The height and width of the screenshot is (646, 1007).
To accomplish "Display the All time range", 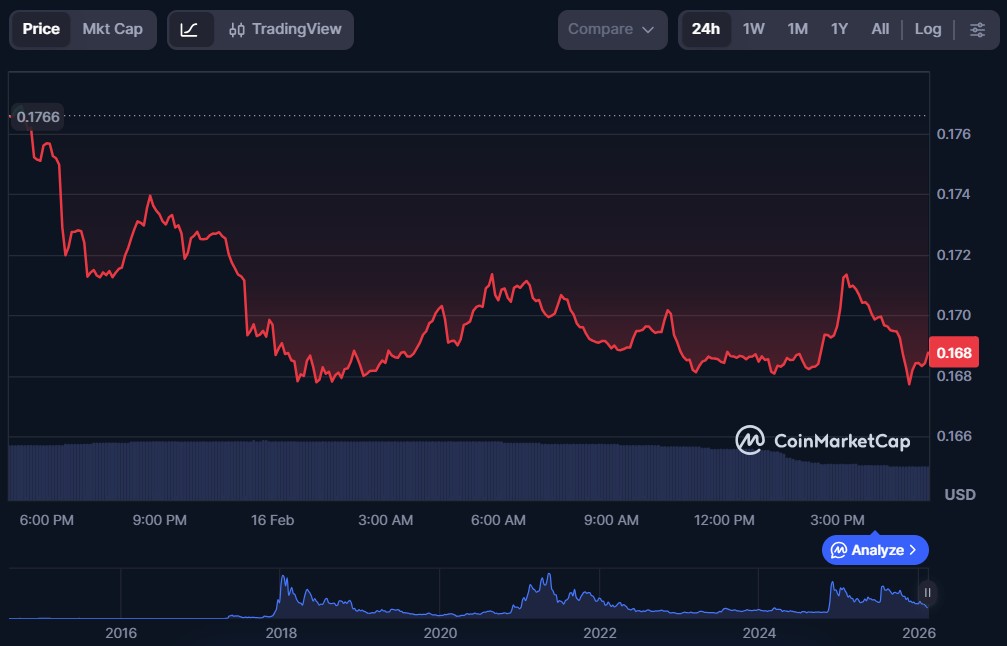I will [x=880, y=29].
